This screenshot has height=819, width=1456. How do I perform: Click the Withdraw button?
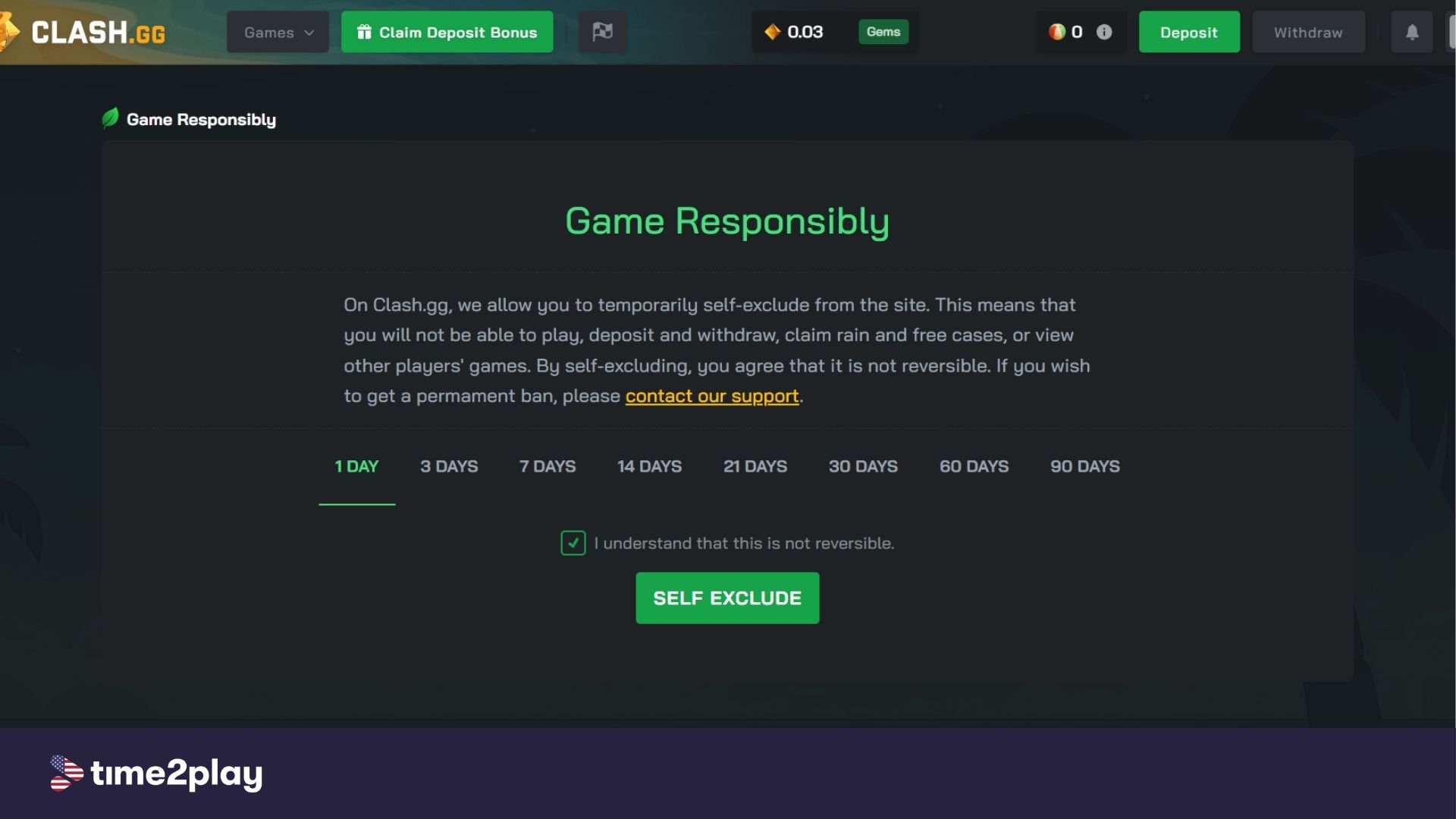[x=1308, y=32]
